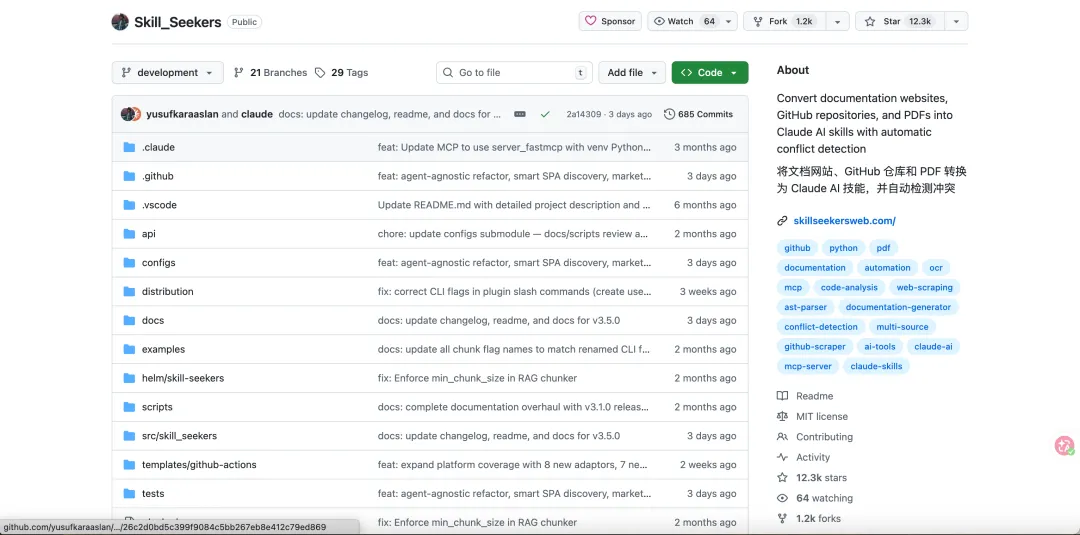Click the folder icon by templates/github-actions

click(x=129, y=465)
